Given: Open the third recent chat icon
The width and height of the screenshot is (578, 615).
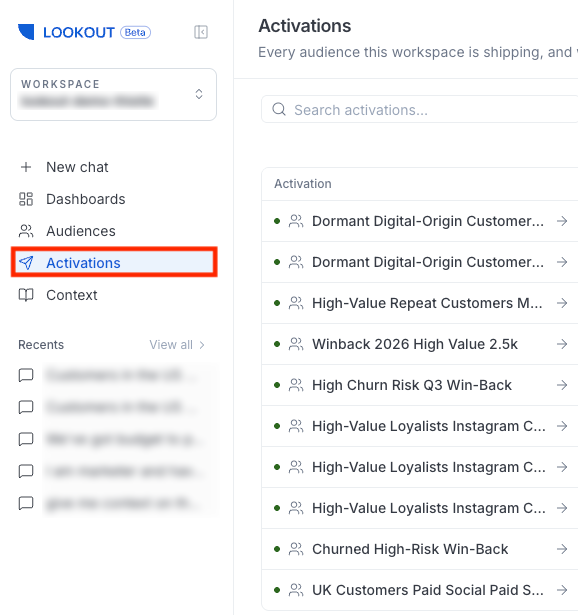Looking at the screenshot, I should (x=26, y=439).
